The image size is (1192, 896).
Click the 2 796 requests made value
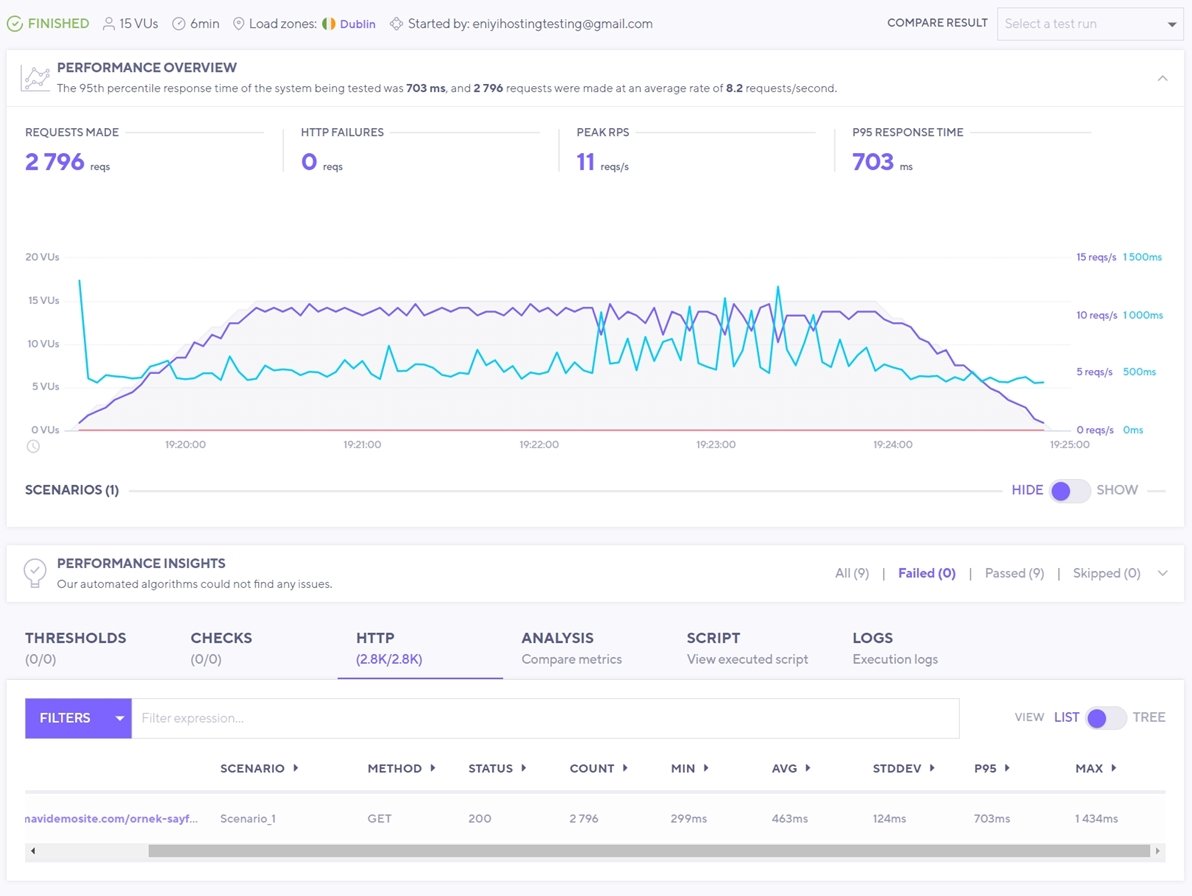[x=55, y=162]
